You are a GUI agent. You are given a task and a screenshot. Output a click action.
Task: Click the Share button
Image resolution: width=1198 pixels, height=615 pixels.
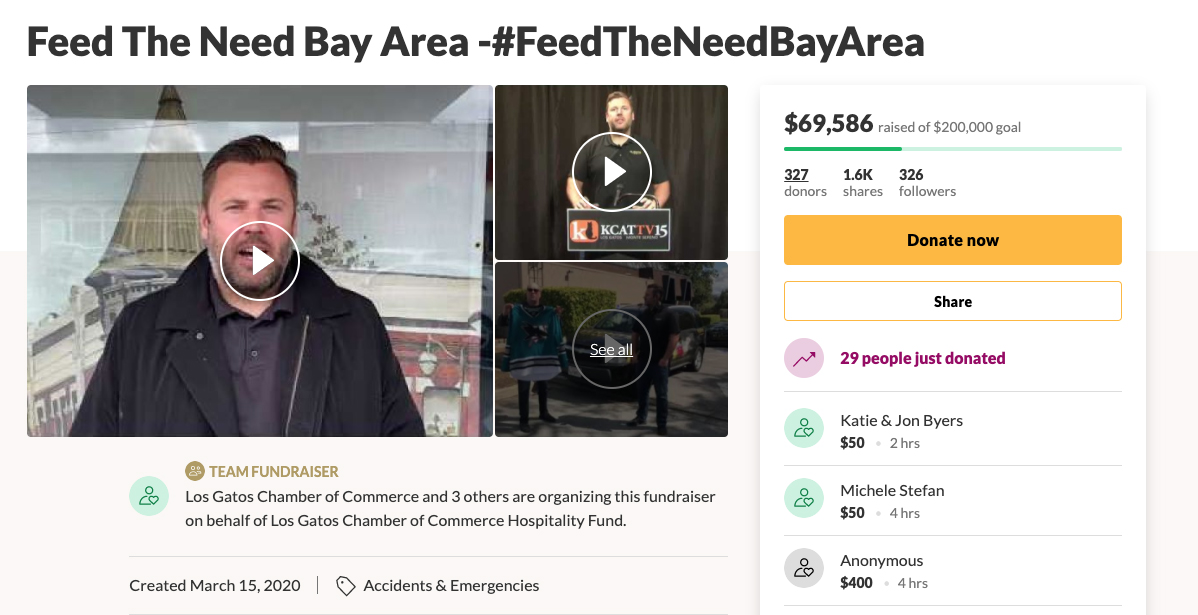pos(953,301)
